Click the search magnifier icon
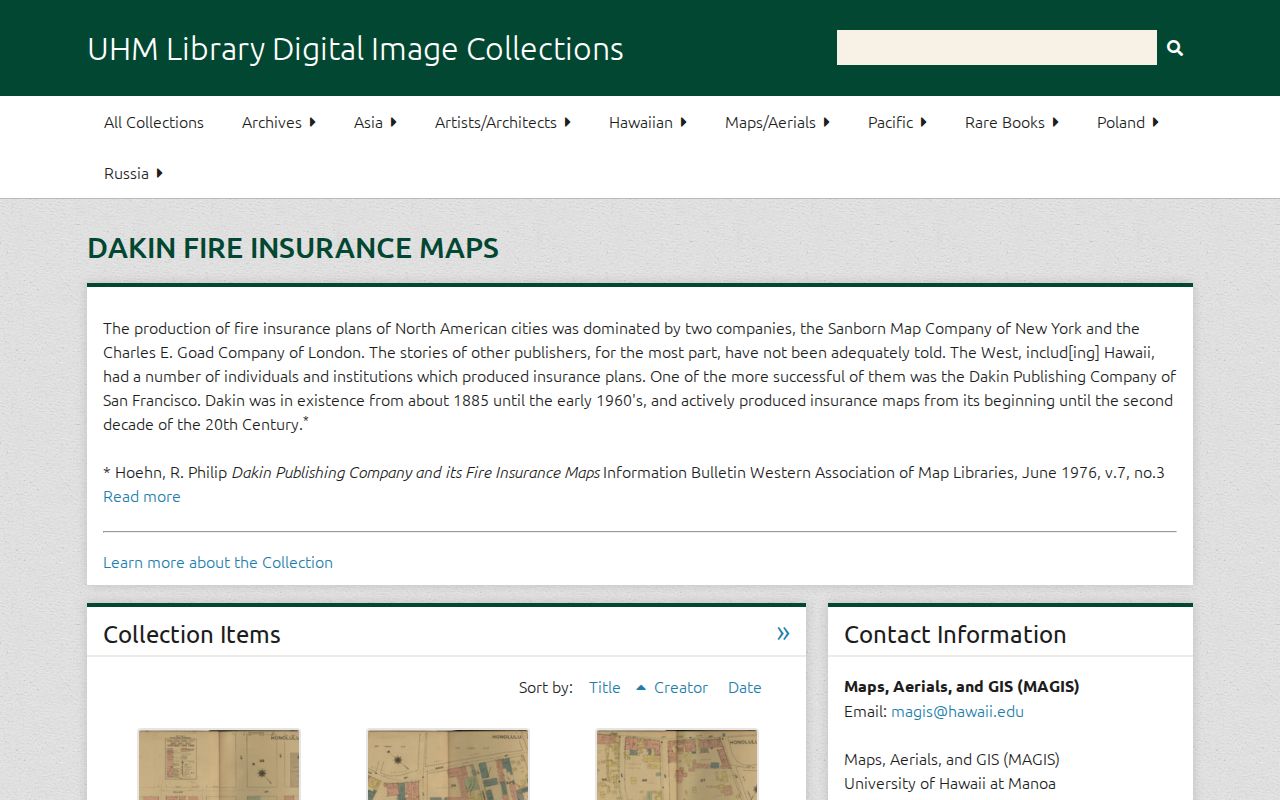The image size is (1280, 800). (1175, 48)
